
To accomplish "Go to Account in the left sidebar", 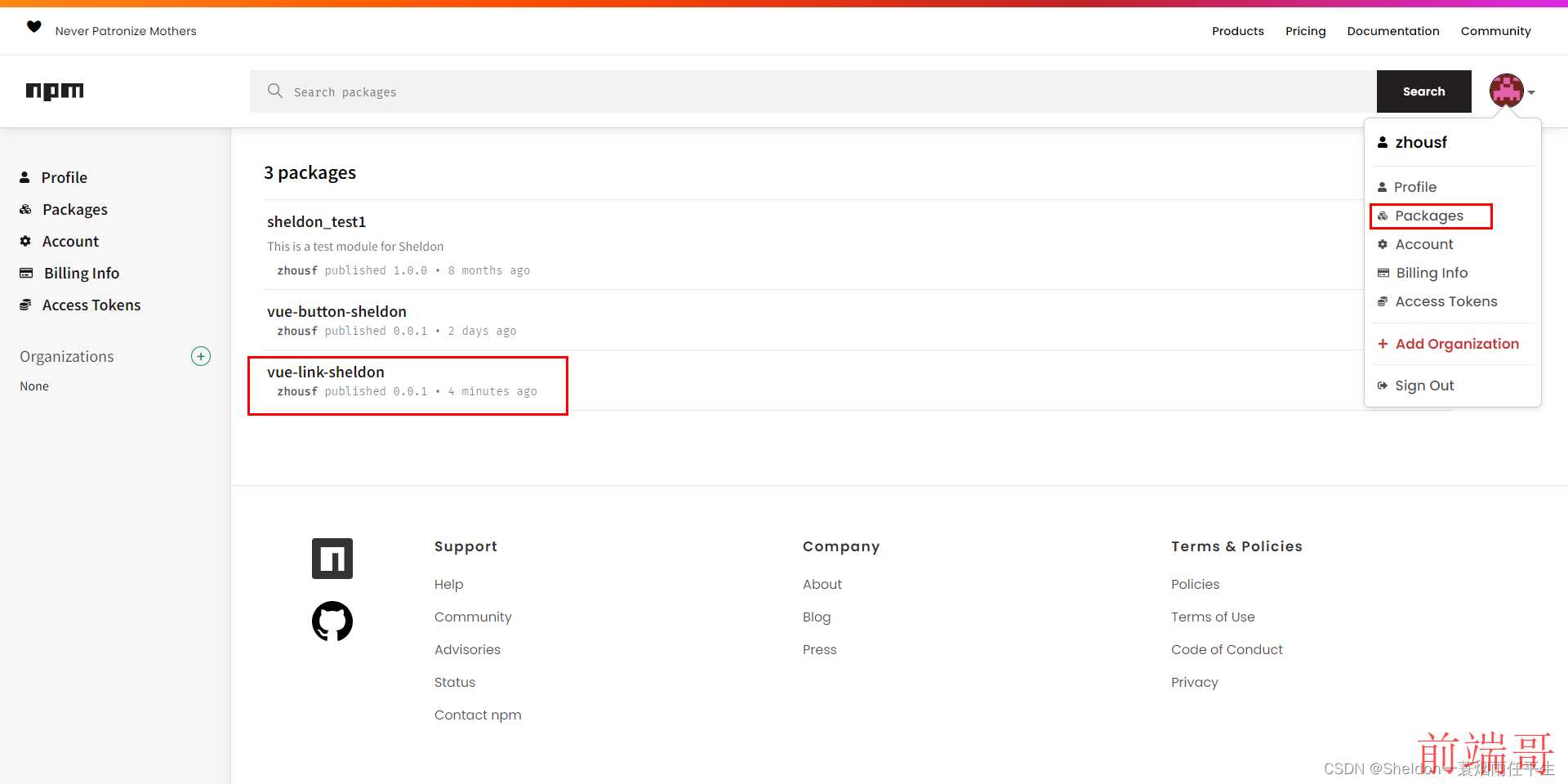I will coord(70,241).
